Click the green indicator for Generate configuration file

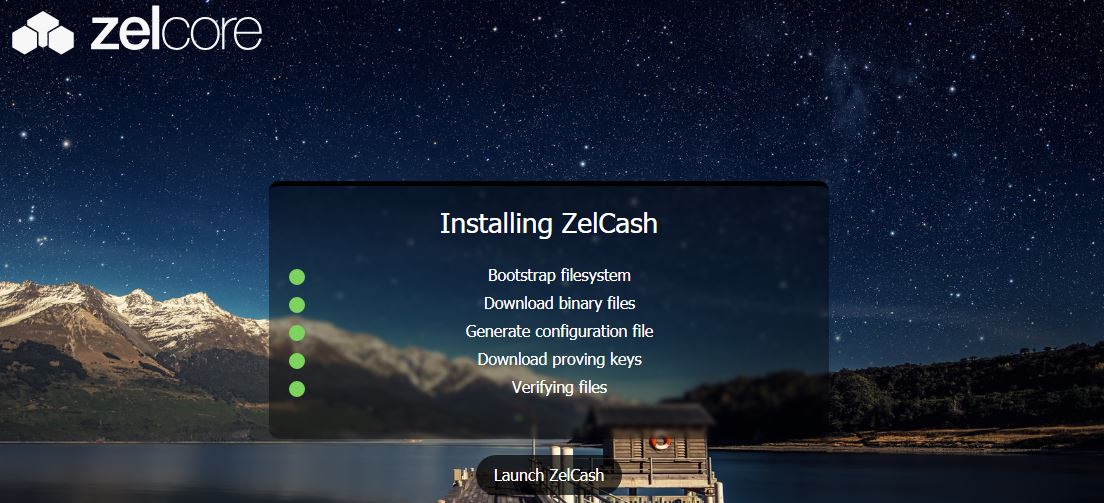coord(297,333)
